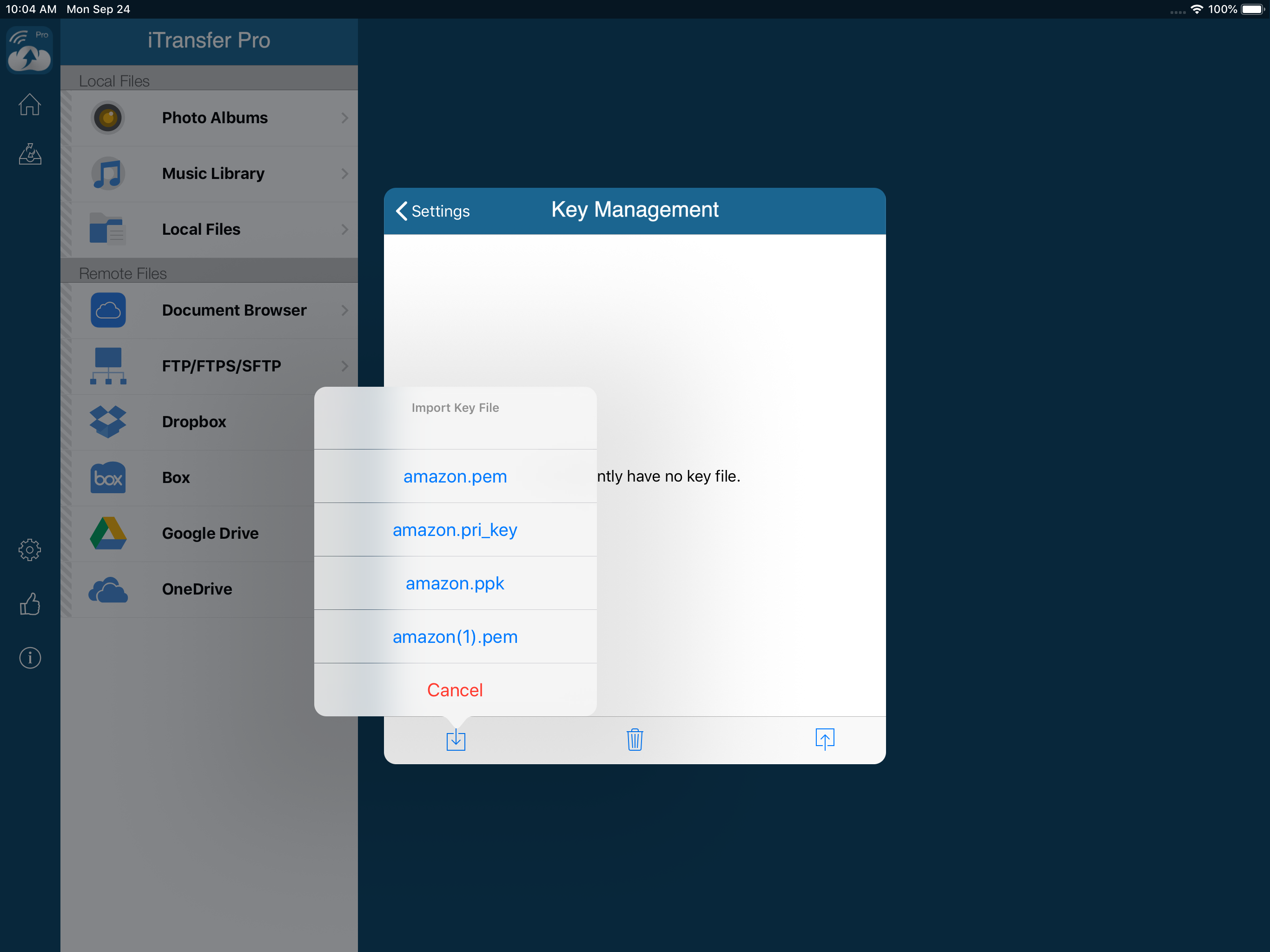Expand Photo Albums chevron

(344, 118)
